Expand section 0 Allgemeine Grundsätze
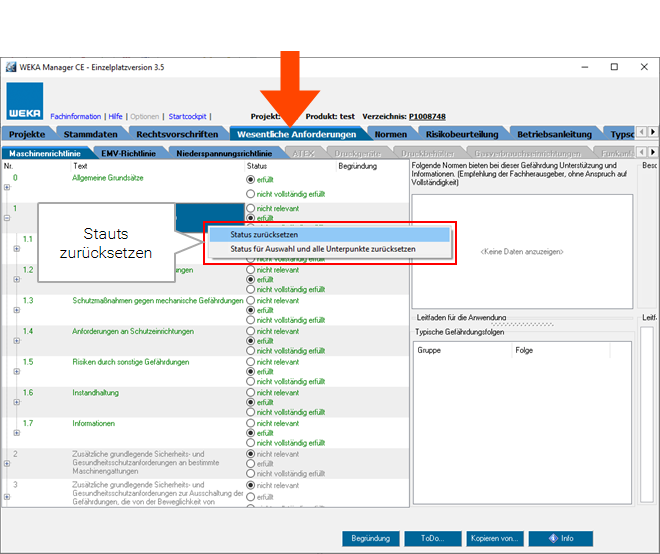The image size is (660, 554). (x=6, y=186)
